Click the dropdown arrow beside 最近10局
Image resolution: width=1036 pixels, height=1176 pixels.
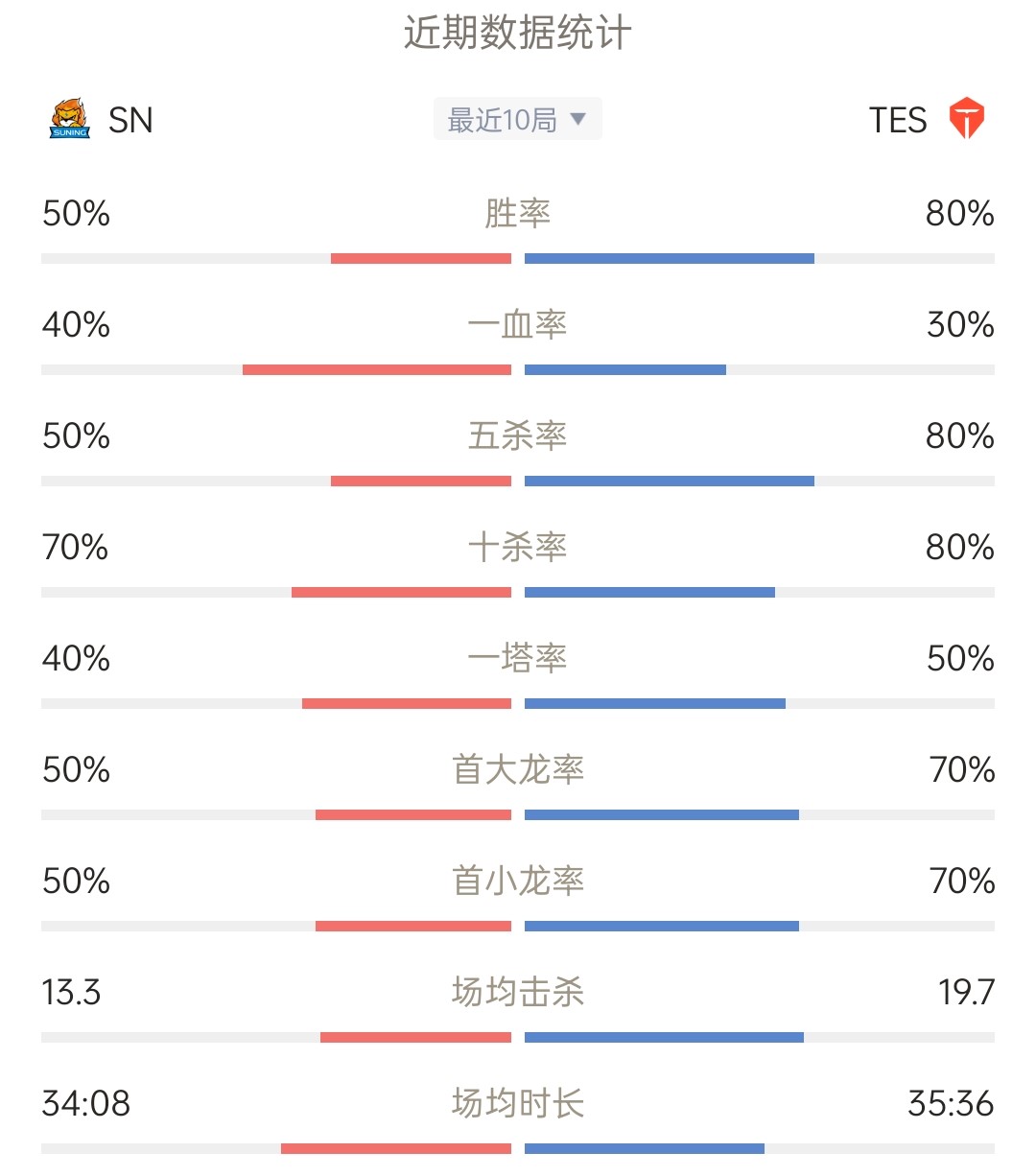click(x=577, y=119)
